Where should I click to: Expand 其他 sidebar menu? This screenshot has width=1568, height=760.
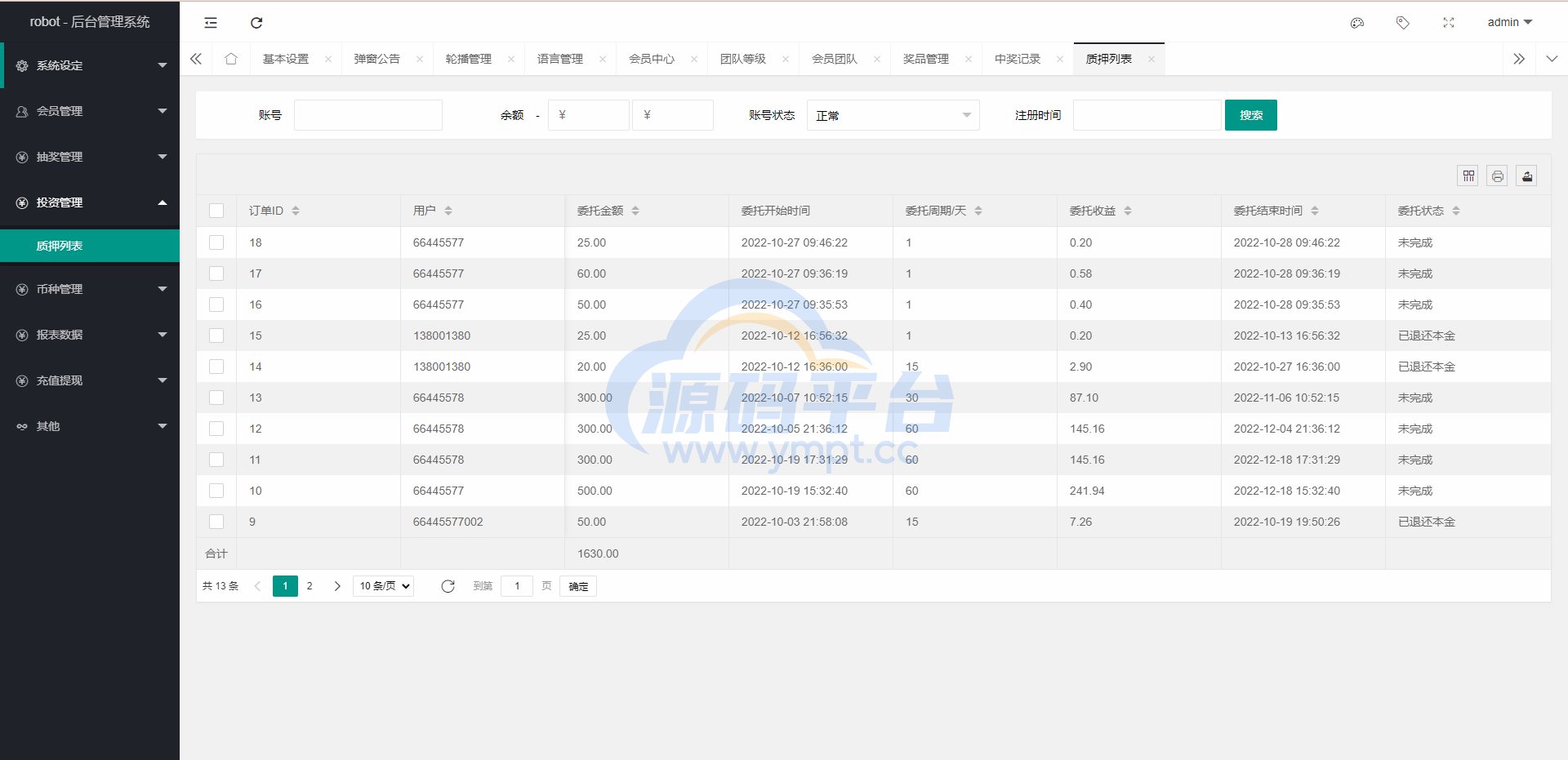point(90,426)
